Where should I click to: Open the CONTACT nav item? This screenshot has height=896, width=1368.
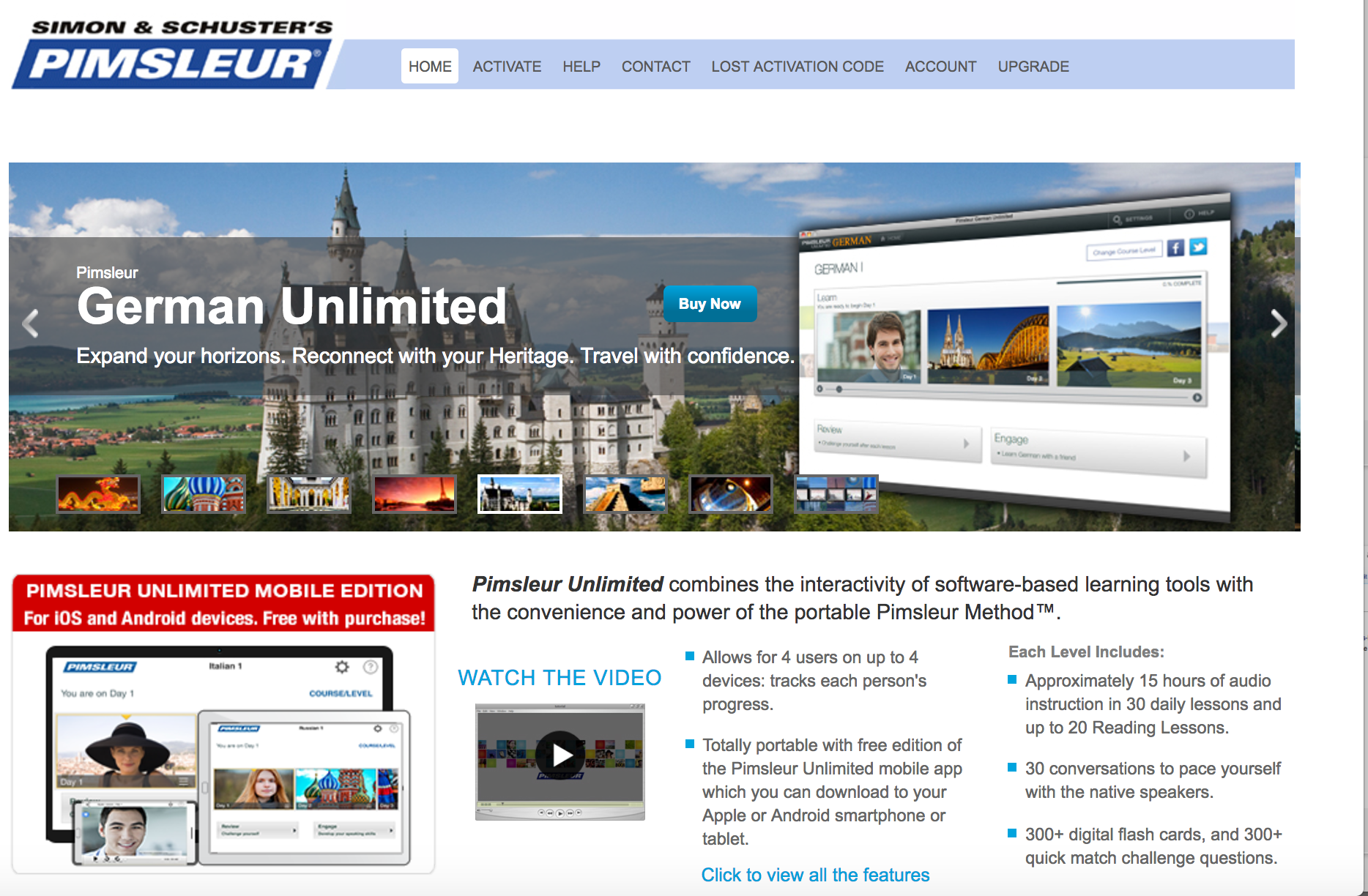tap(656, 67)
